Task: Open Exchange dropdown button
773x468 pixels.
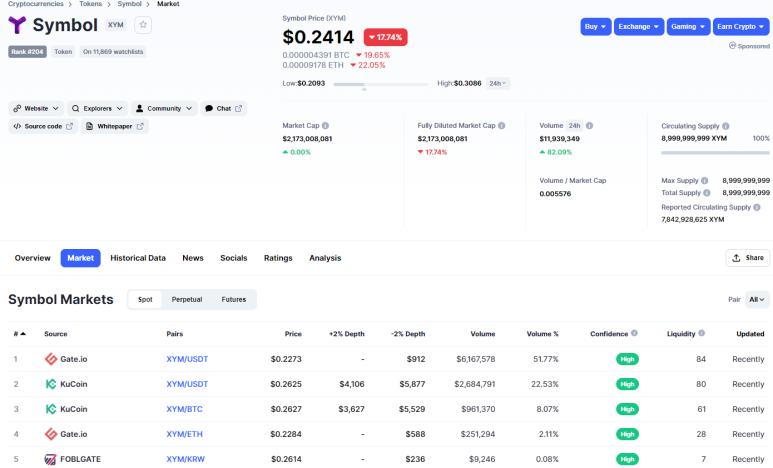Action: coord(639,27)
